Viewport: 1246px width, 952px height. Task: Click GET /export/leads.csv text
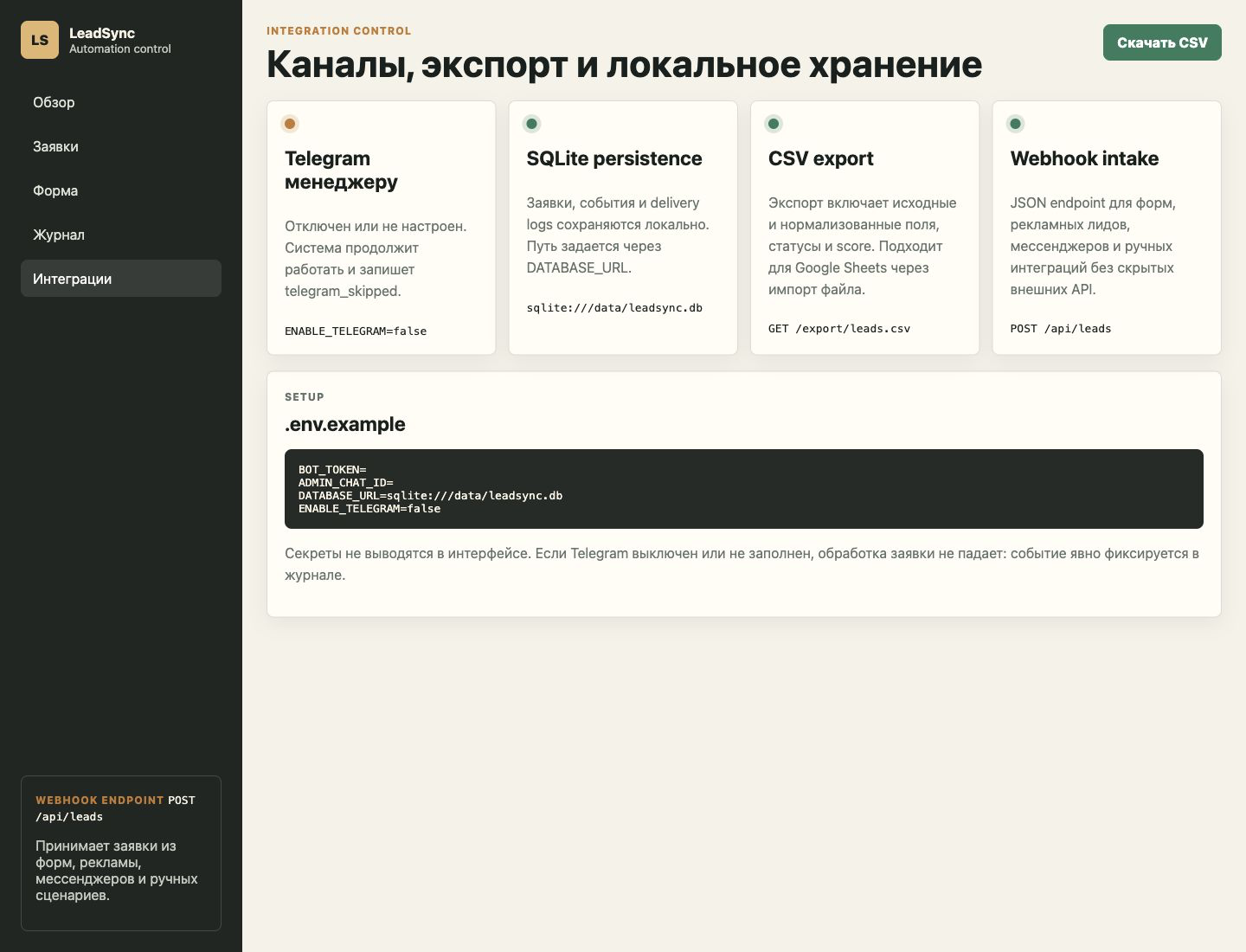coord(839,328)
